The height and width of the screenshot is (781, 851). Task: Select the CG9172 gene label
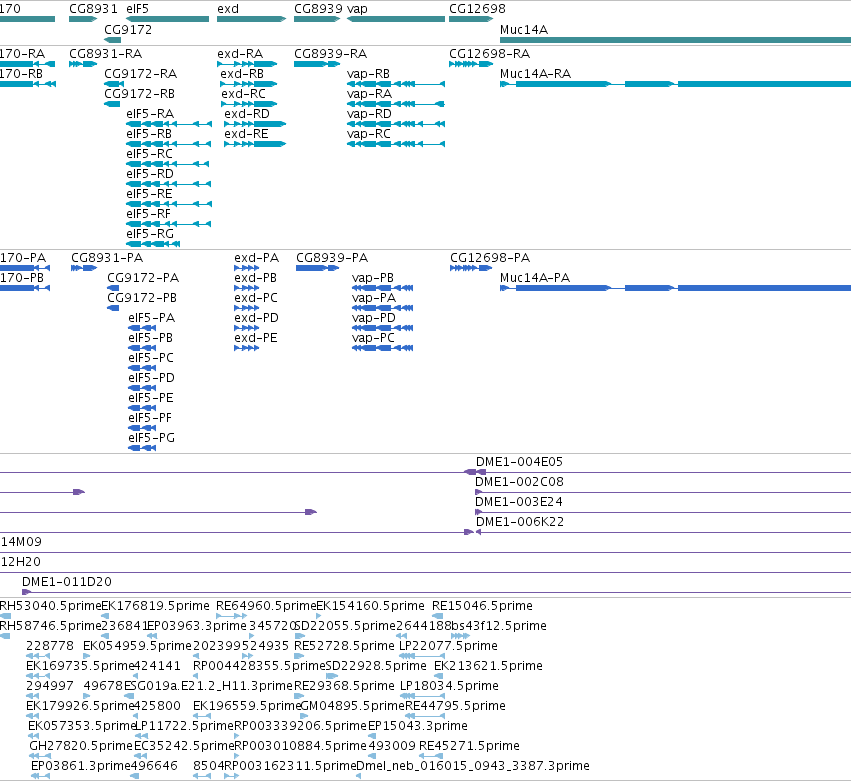[128, 30]
